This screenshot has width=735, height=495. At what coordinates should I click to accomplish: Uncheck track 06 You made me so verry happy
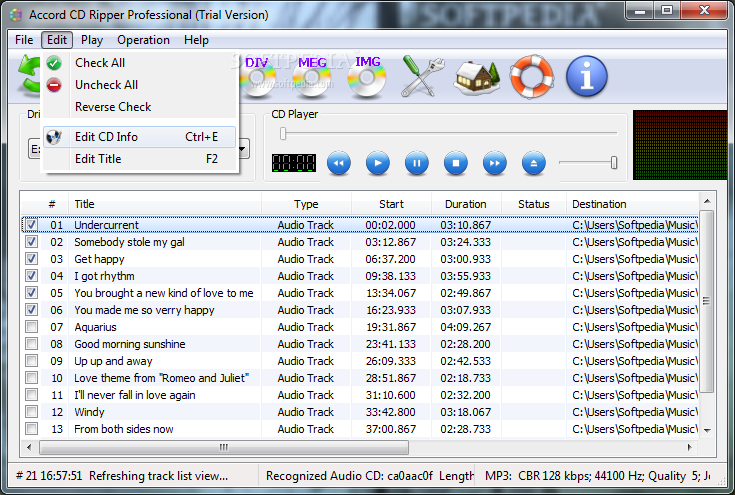pyautogui.click(x=31, y=310)
